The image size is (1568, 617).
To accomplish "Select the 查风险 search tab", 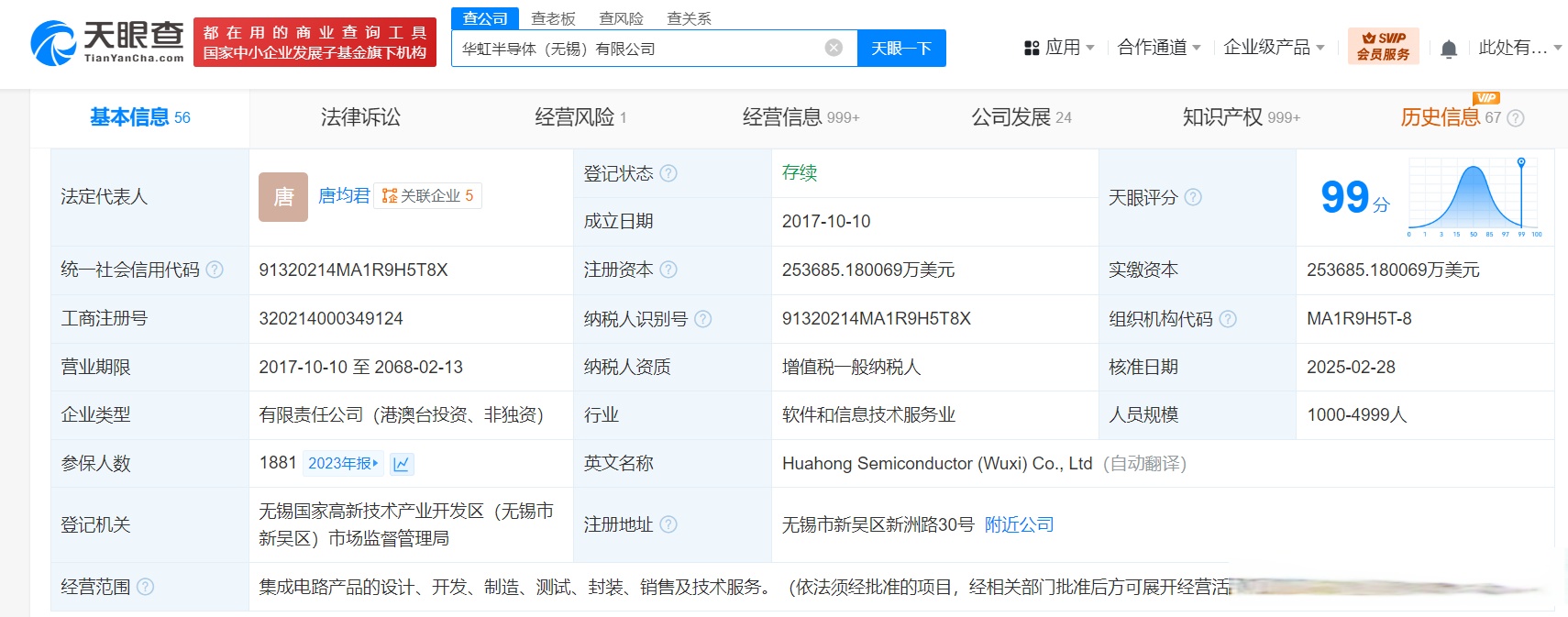I will point(621,18).
